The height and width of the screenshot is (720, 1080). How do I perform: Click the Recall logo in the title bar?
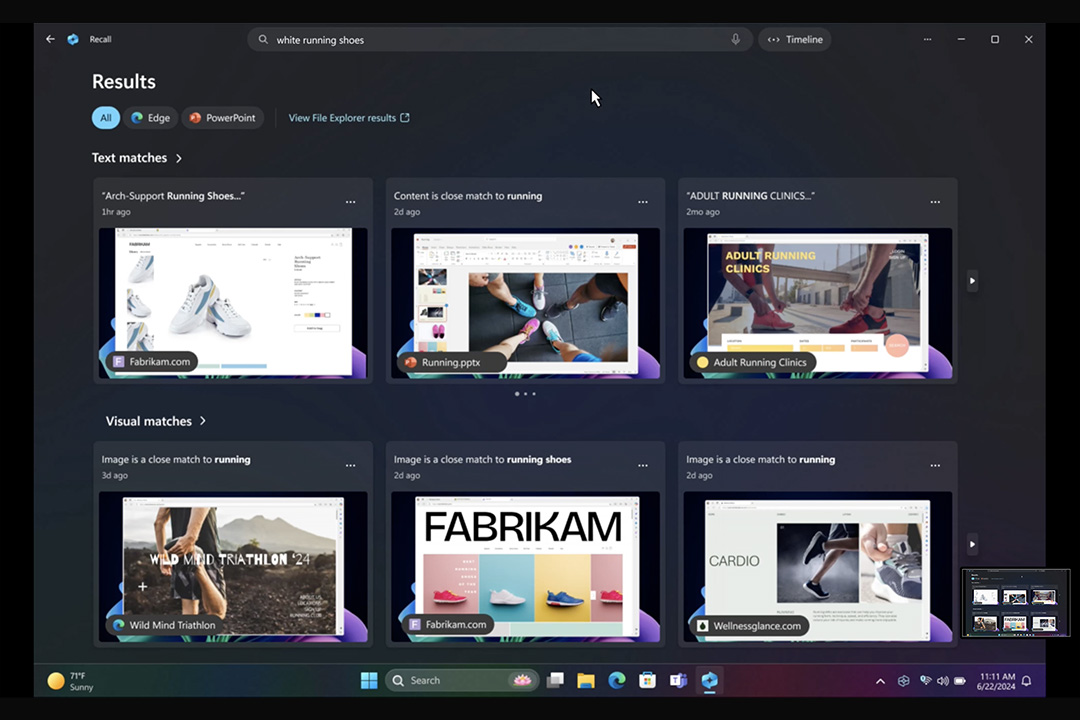[72, 39]
